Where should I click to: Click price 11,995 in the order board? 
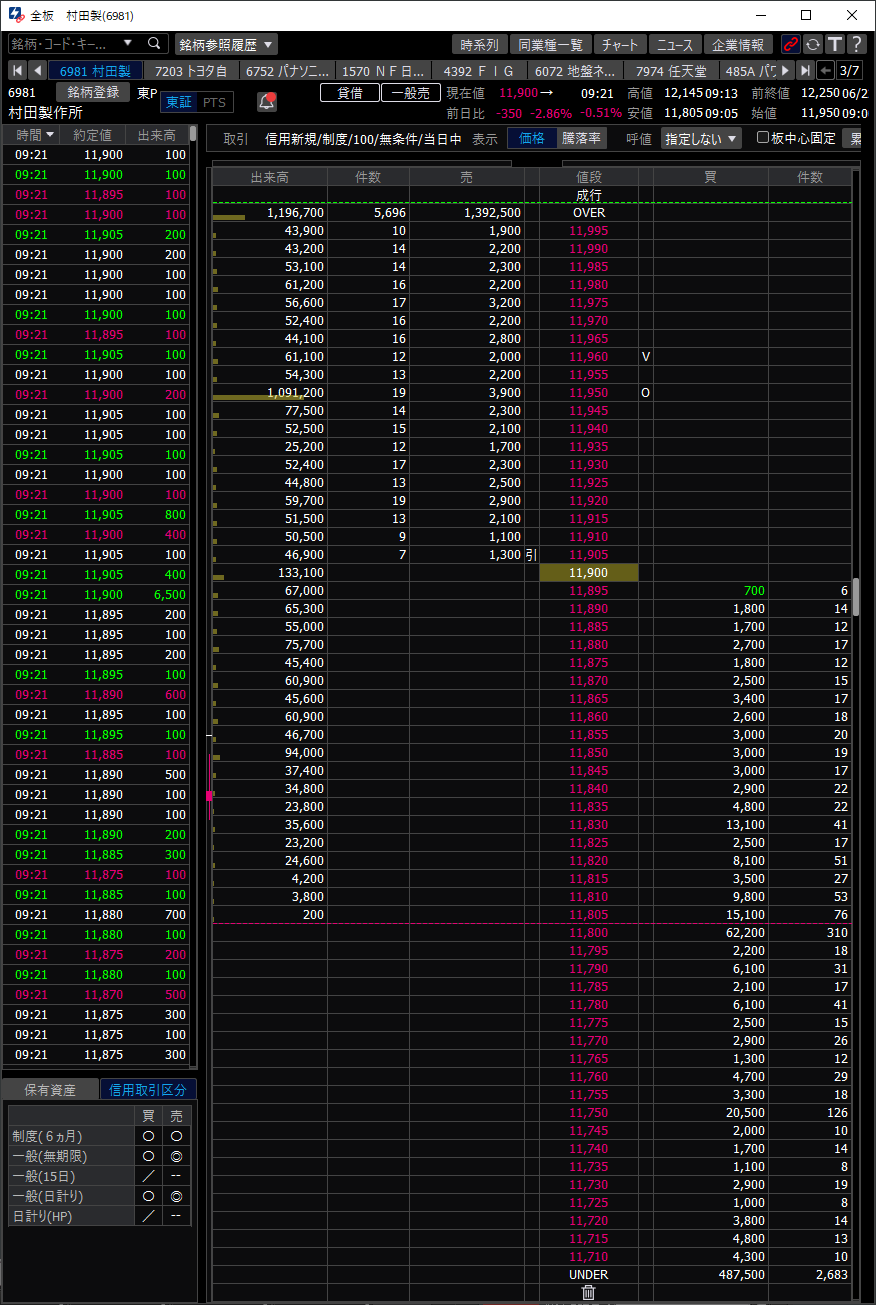coord(588,230)
